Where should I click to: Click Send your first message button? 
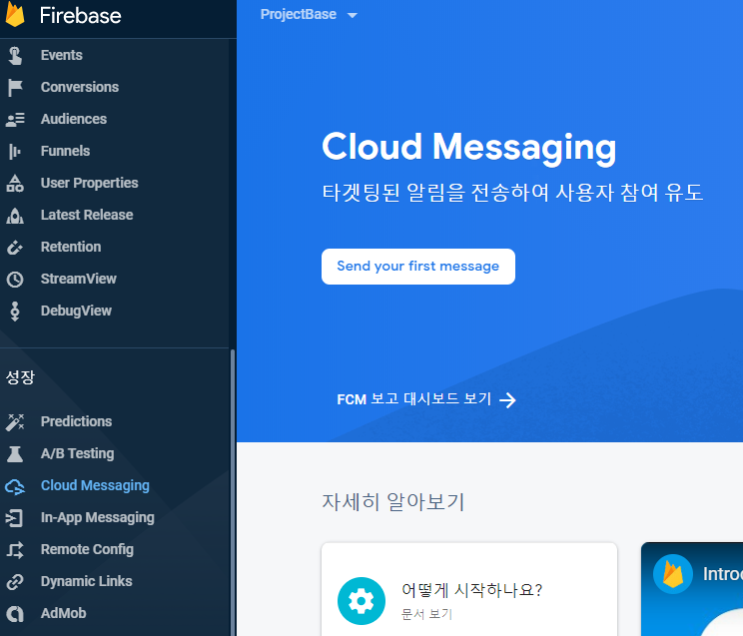tap(418, 266)
